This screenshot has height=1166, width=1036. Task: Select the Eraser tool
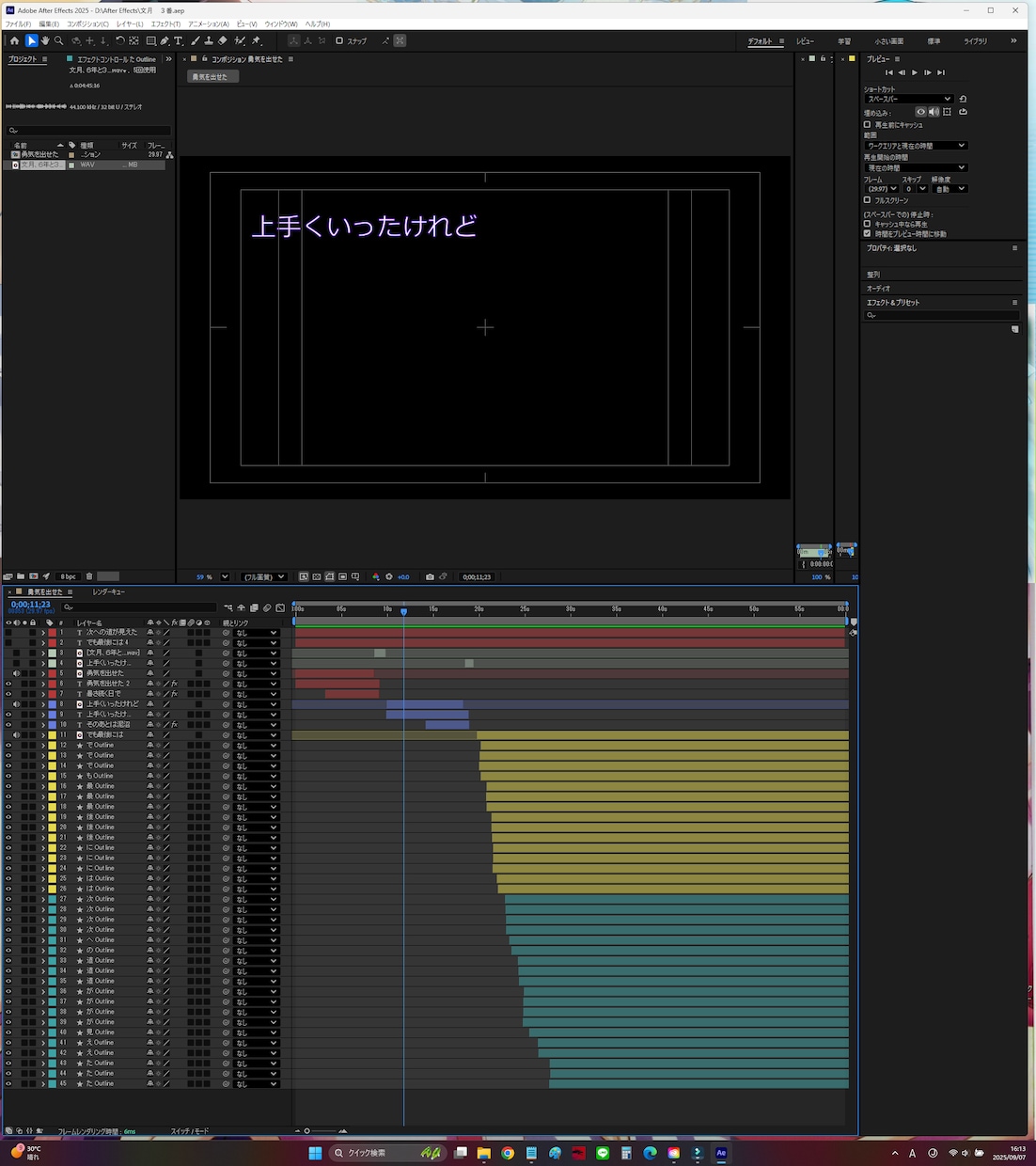coord(223,41)
